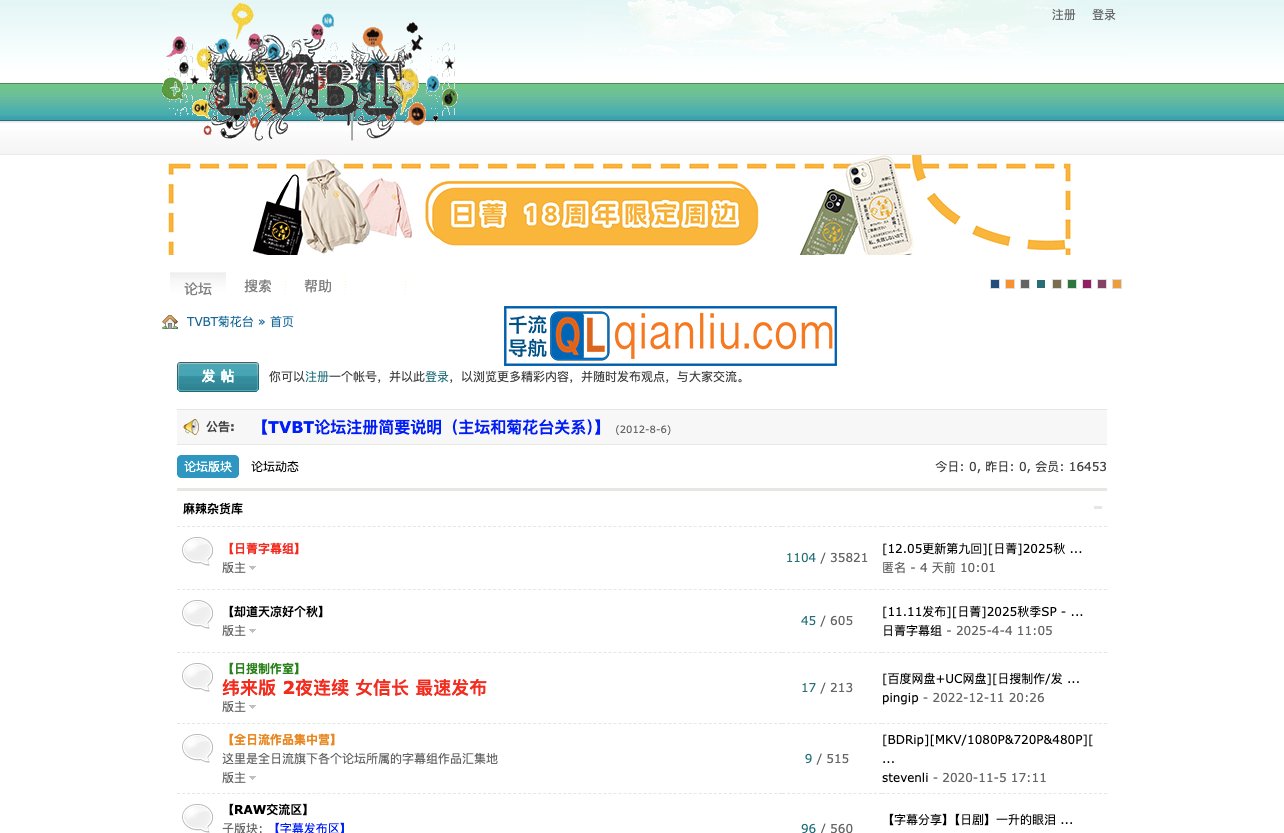The height and width of the screenshot is (833, 1284).
Task: Expand 版主 dropdown under 全日流作品集中营
Action: point(239,778)
